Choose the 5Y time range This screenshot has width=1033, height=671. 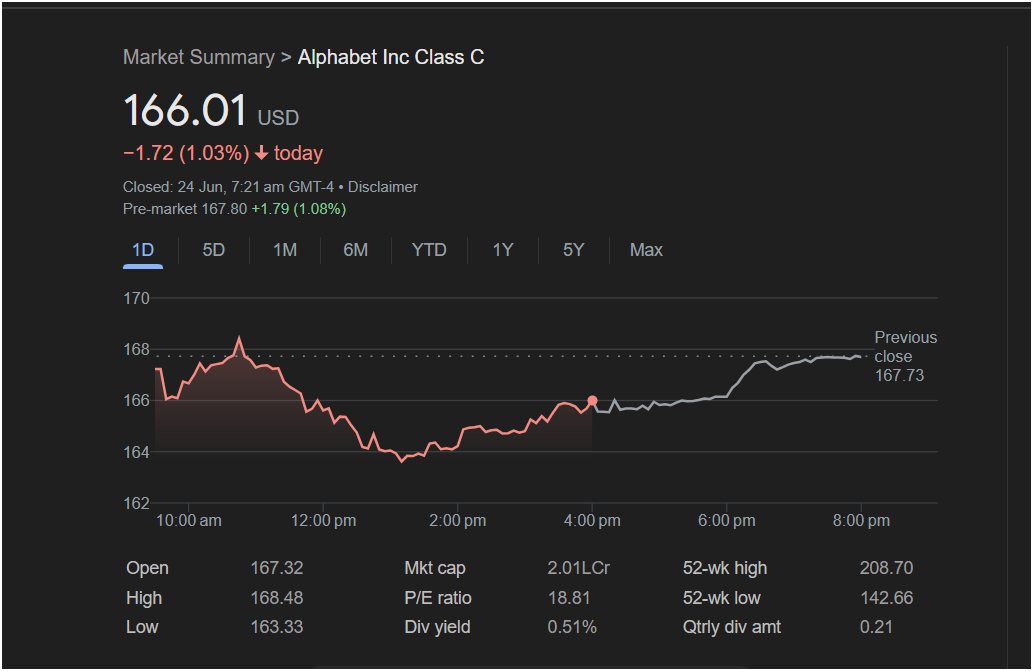pos(573,250)
